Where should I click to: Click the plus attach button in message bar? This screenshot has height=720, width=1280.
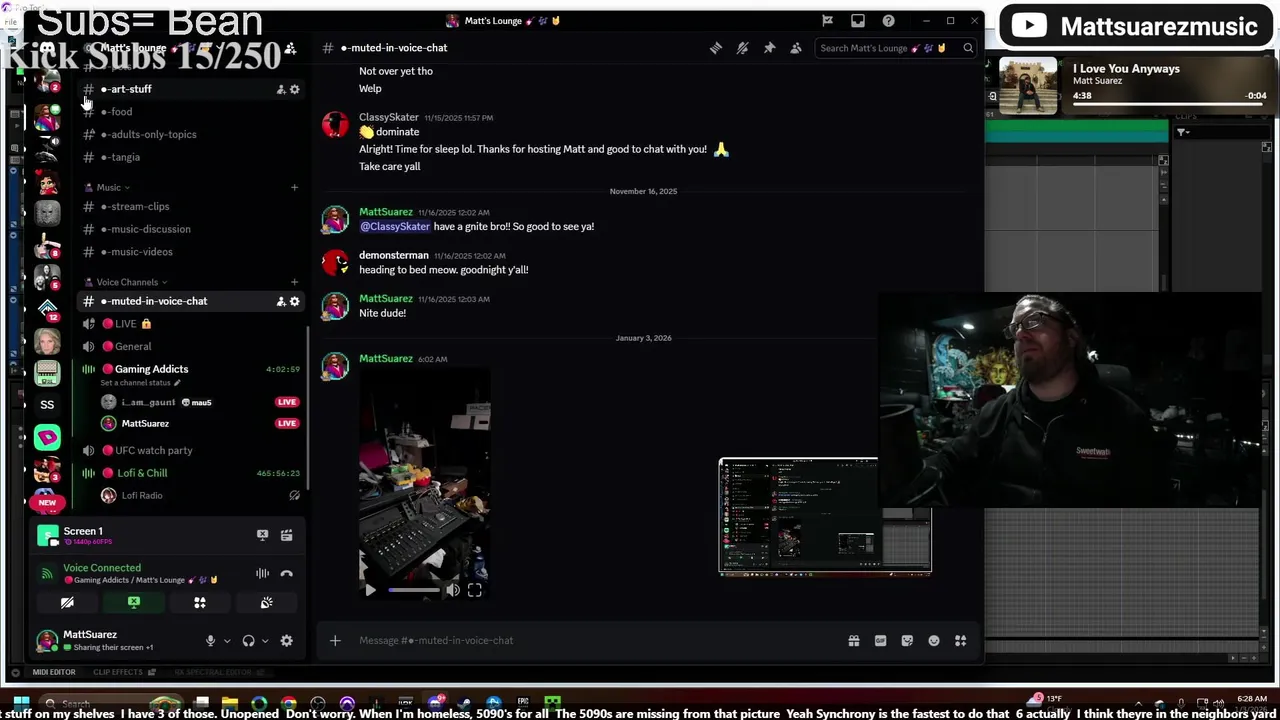click(x=335, y=641)
